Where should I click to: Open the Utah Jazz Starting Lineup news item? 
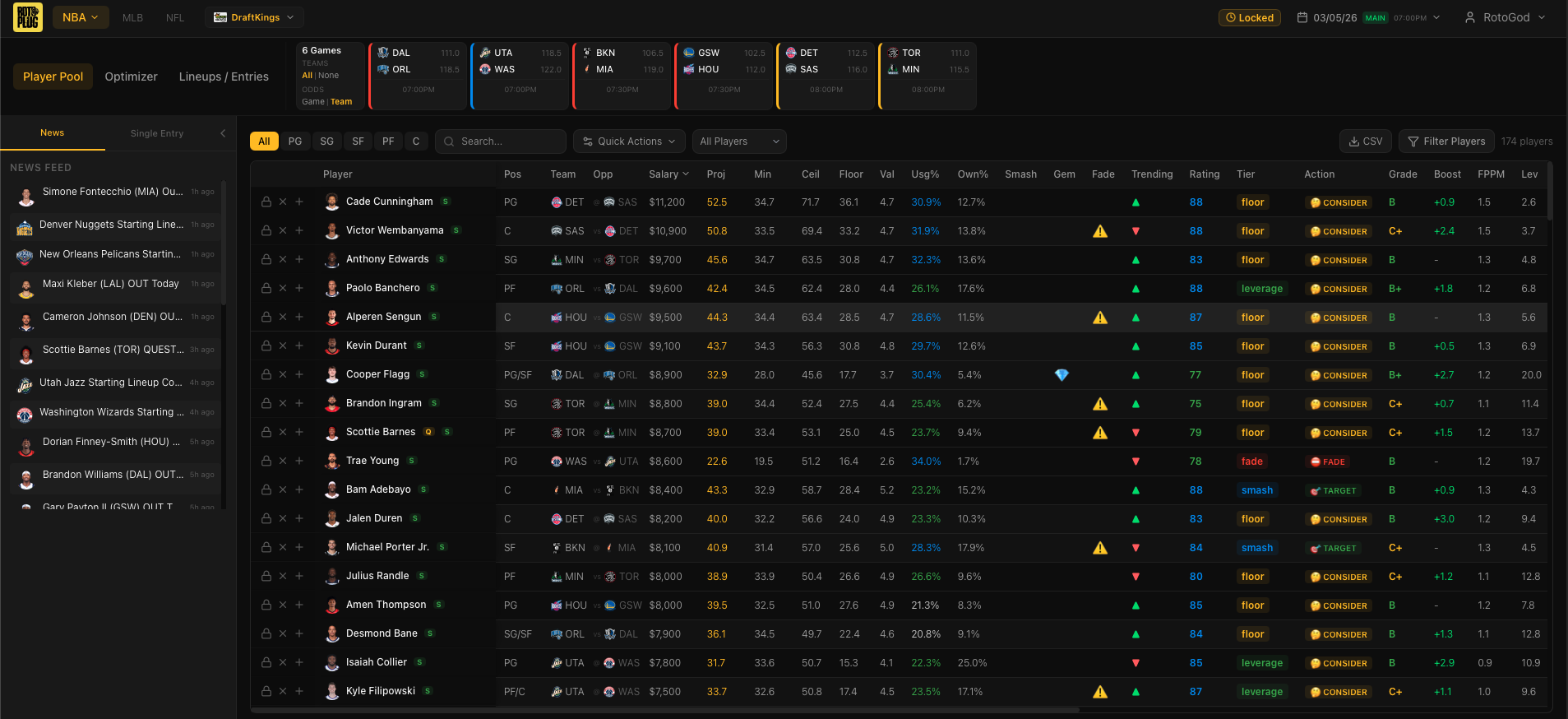point(116,386)
